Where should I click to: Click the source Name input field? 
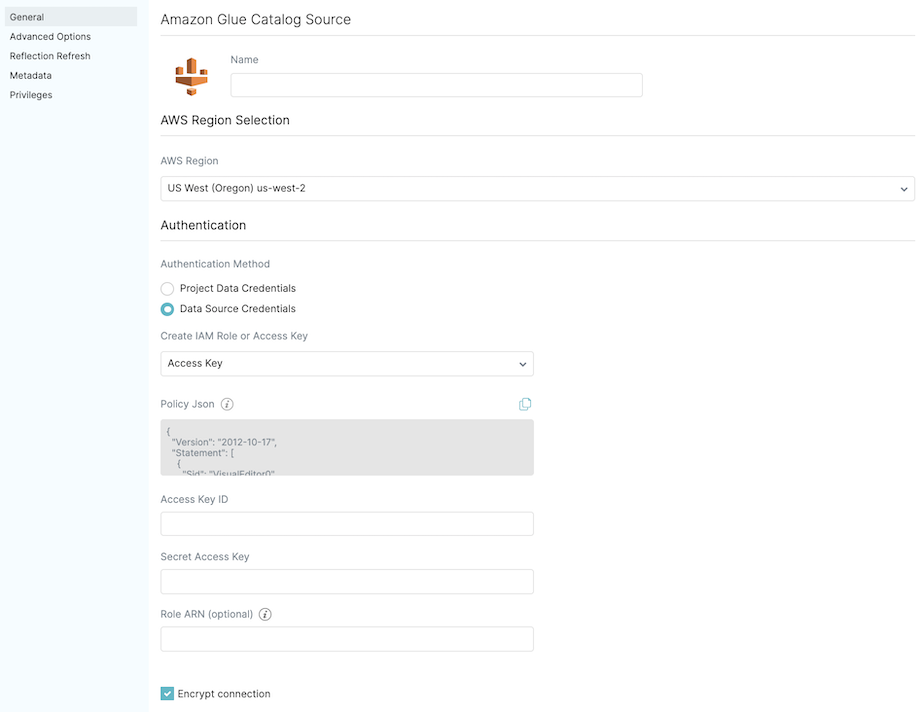tap(436, 85)
